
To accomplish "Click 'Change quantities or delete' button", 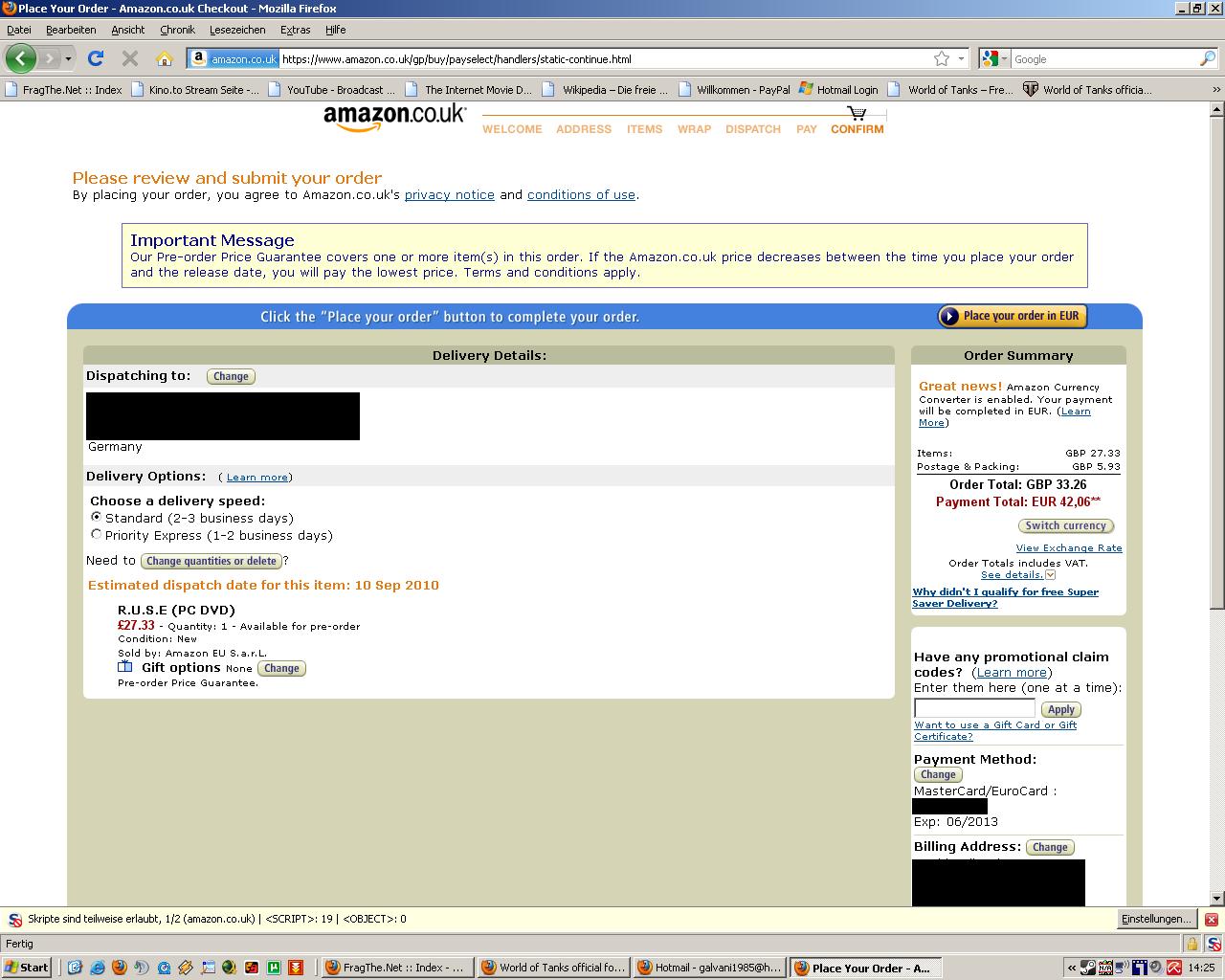I will pyautogui.click(x=212, y=561).
